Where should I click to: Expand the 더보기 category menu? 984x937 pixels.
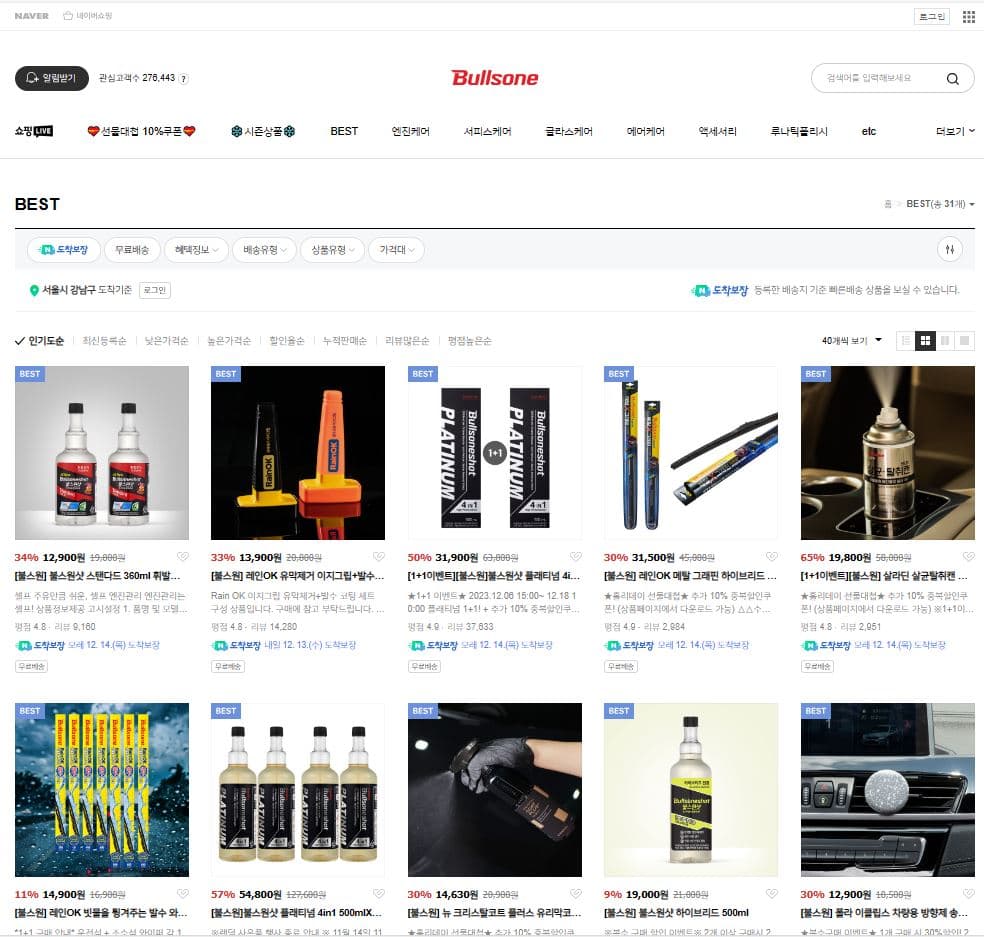[x=955, y=131]
